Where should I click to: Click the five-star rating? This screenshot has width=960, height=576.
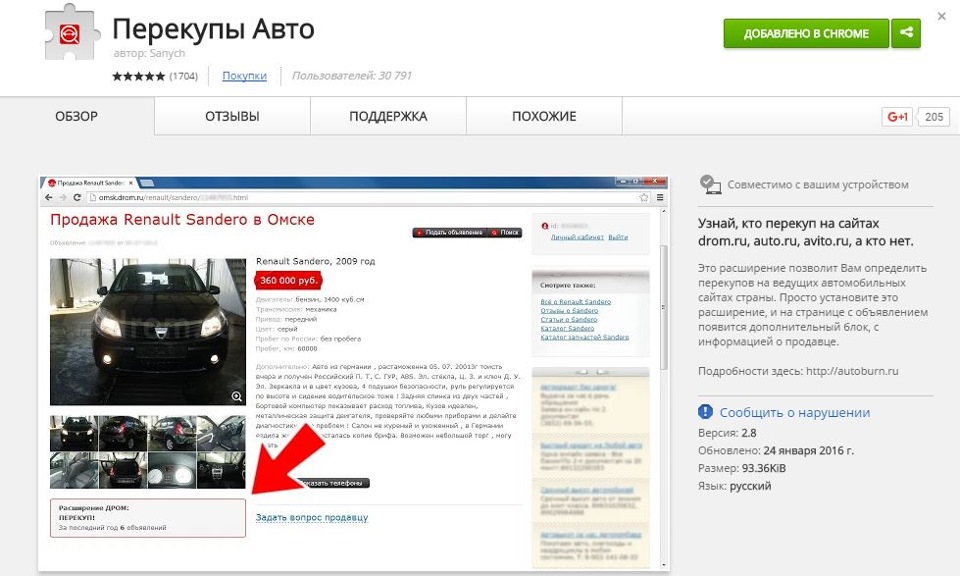click(138, 76)
